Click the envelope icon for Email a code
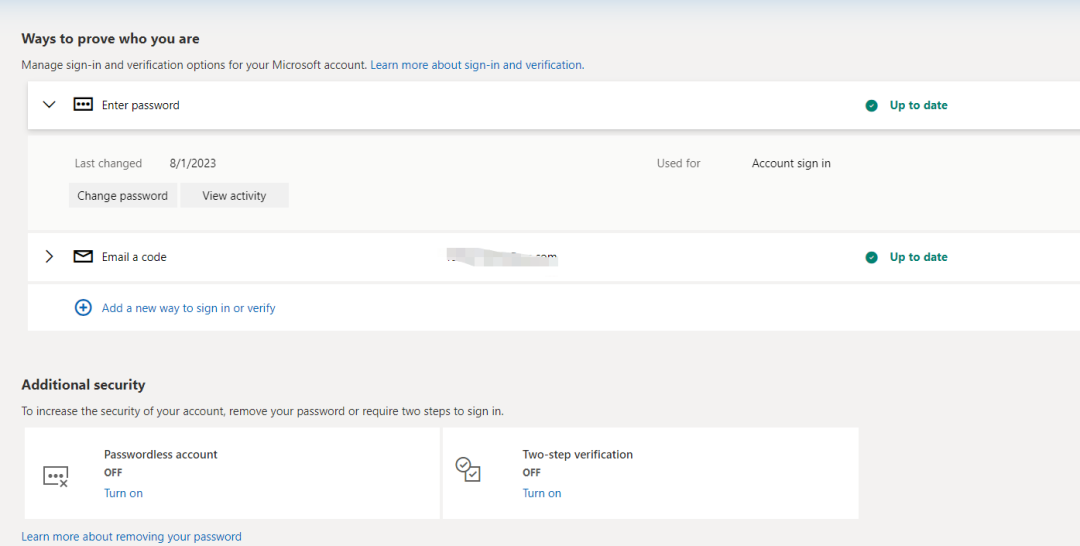 [83, 257]
